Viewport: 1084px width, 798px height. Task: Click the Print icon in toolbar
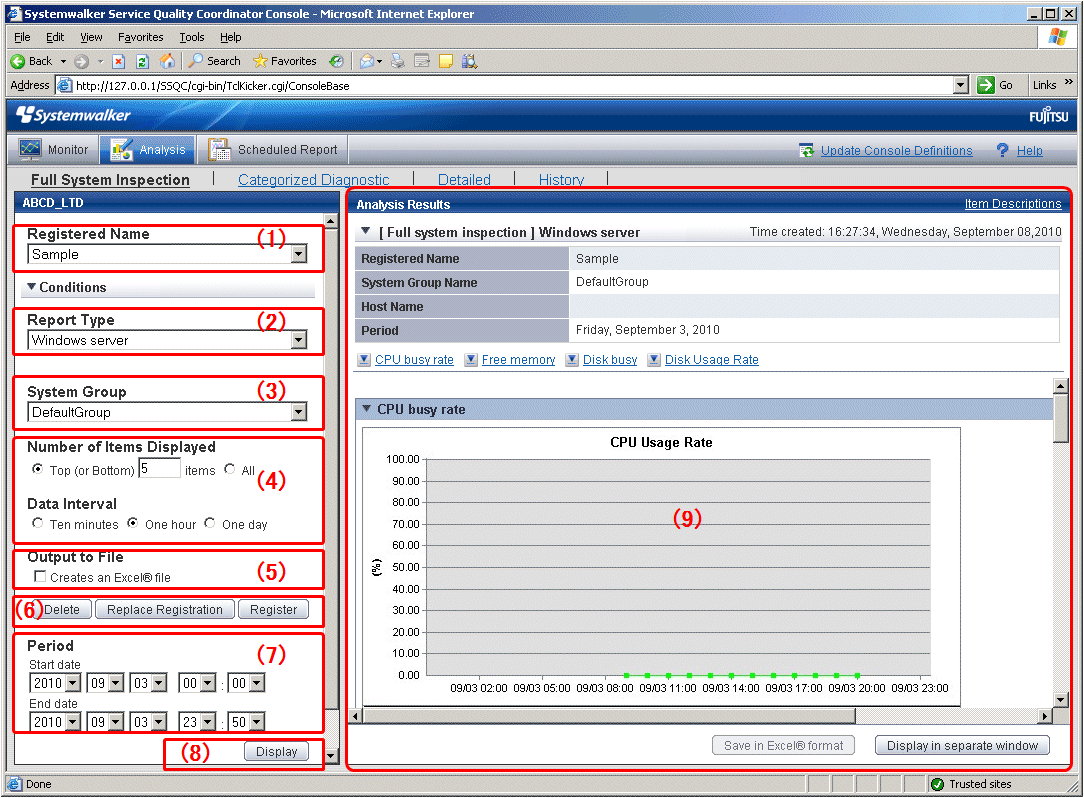[x=398, y=61]
